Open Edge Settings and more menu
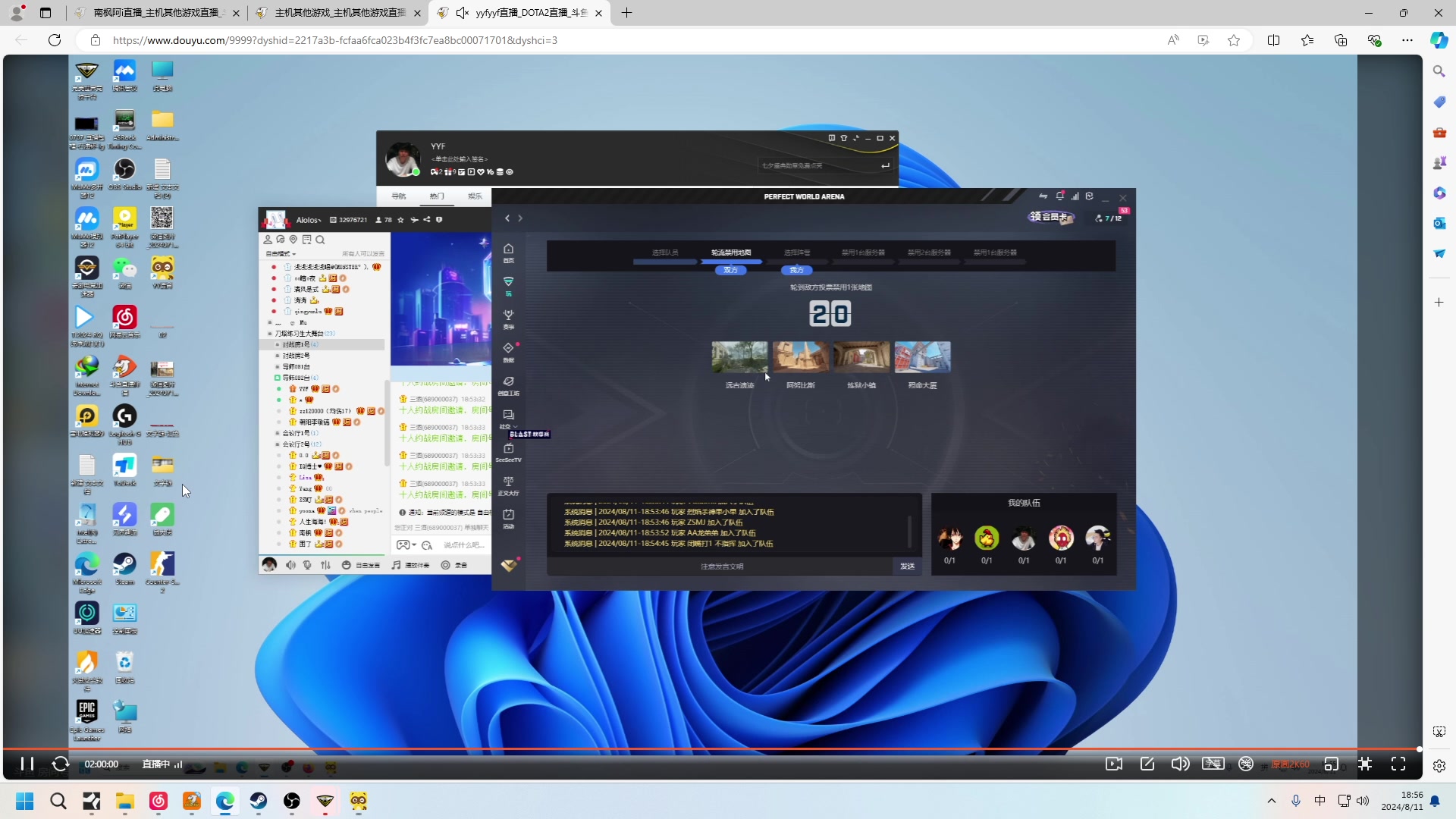The width and height of the screenshot is (1456, 819). click(x=1407, y=40)
